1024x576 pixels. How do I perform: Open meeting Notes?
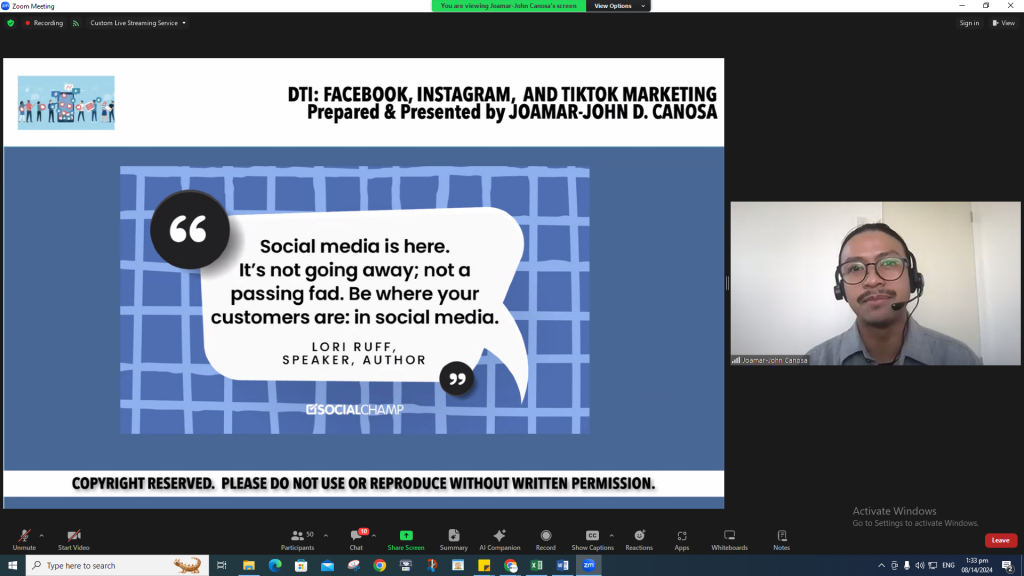781,540
